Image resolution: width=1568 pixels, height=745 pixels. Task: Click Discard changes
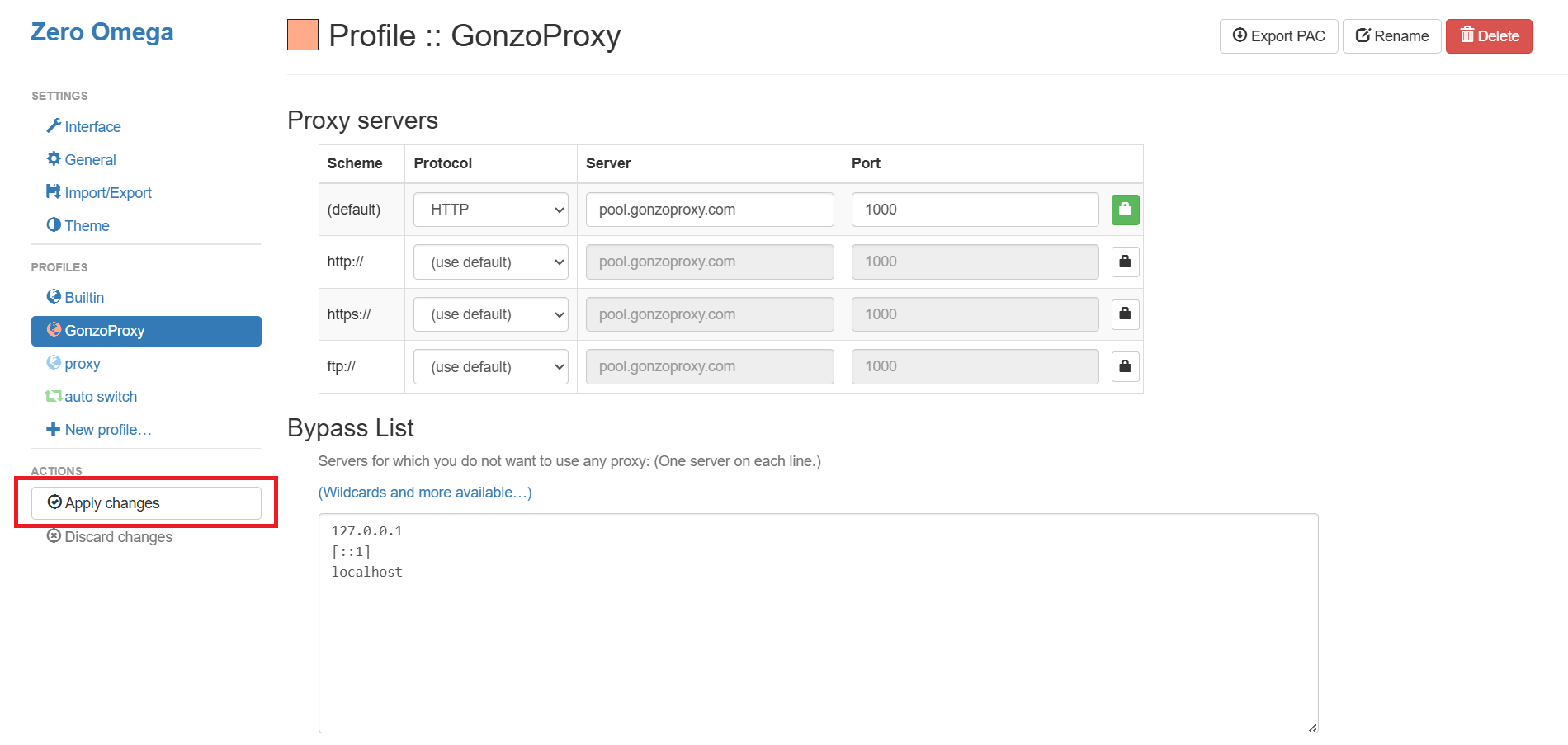(110, 537)
